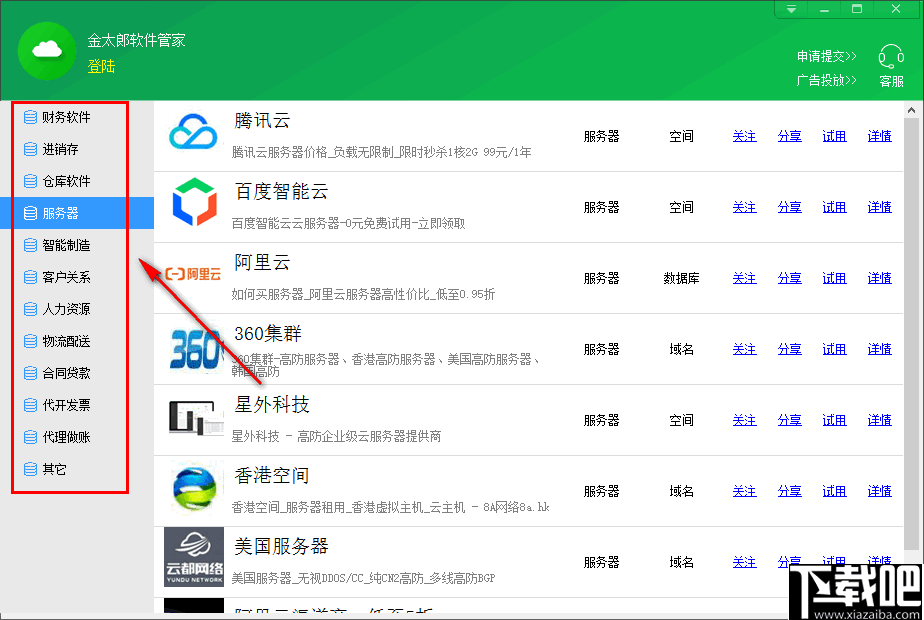The height and width of the screenshot is (620, 924).
Task: Click 分享 link for 香港空间
Action: click(x=789, y=491)
